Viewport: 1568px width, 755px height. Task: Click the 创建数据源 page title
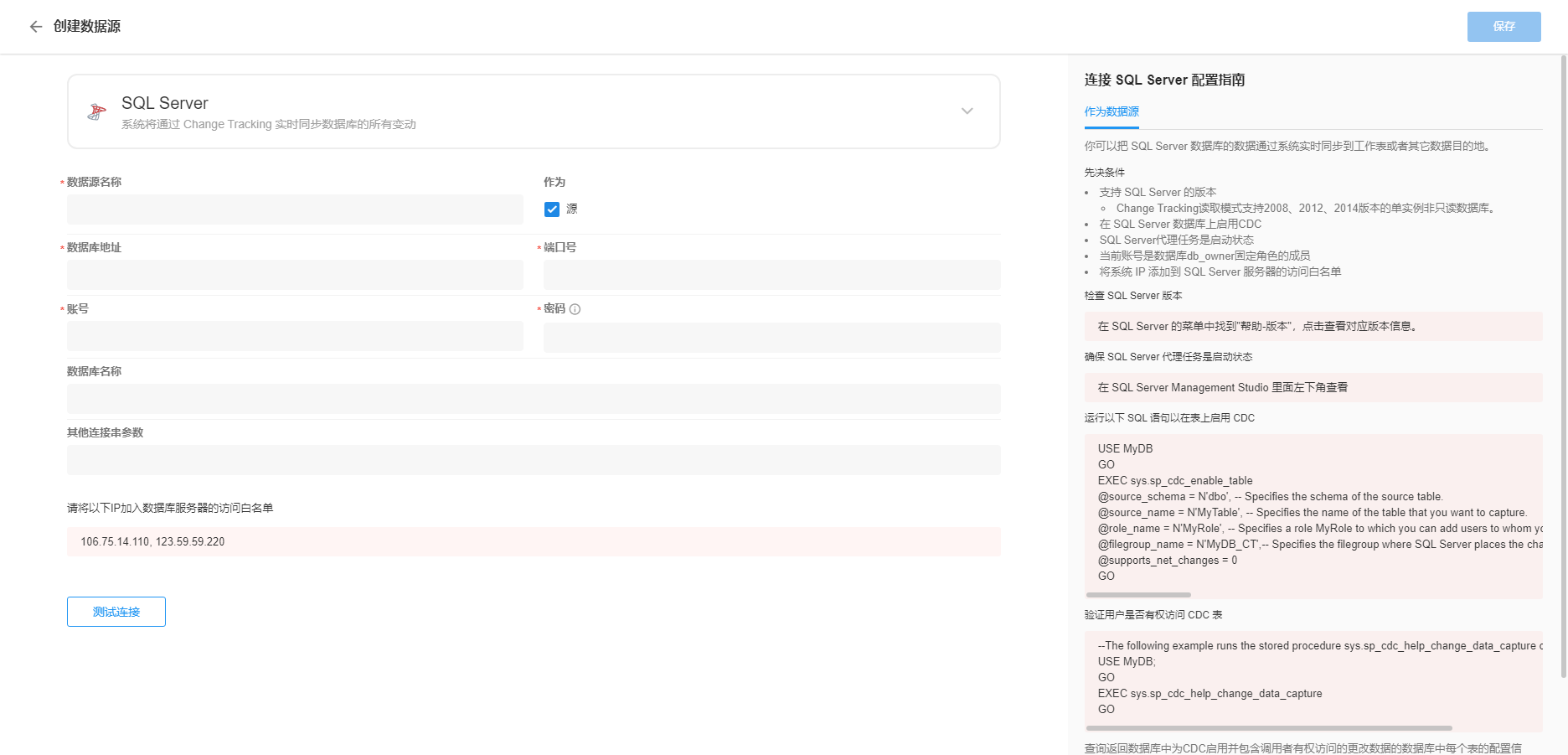click(x=87, y=27)
